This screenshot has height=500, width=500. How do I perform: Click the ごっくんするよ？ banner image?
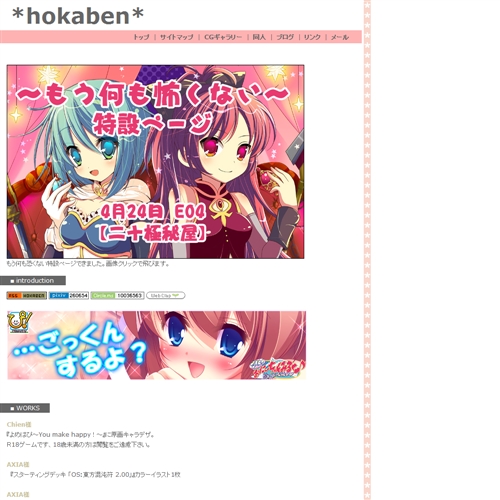coord(157,345)
